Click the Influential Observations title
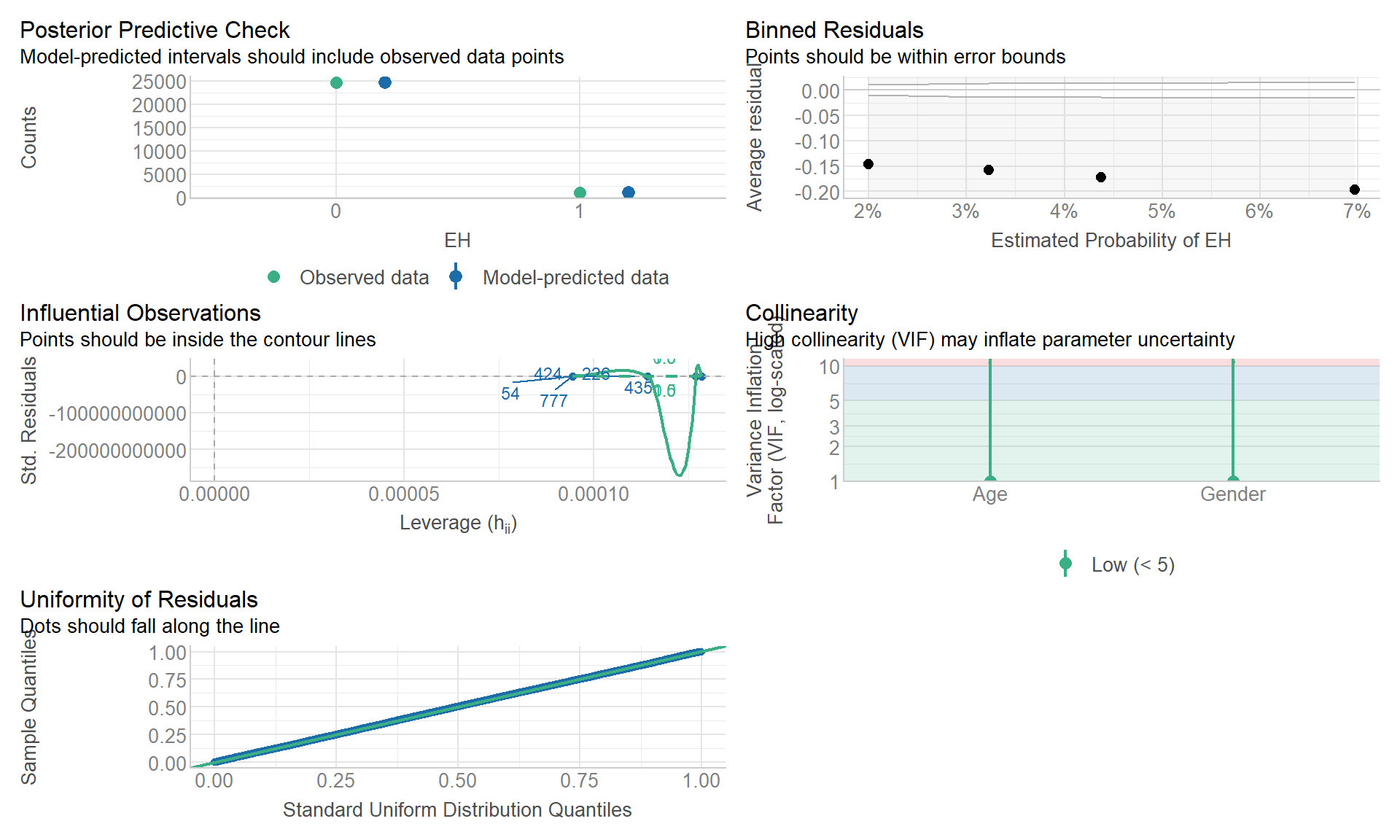Image resolution: width=1400 pixels, height=840 pixels. coord(140,313)
